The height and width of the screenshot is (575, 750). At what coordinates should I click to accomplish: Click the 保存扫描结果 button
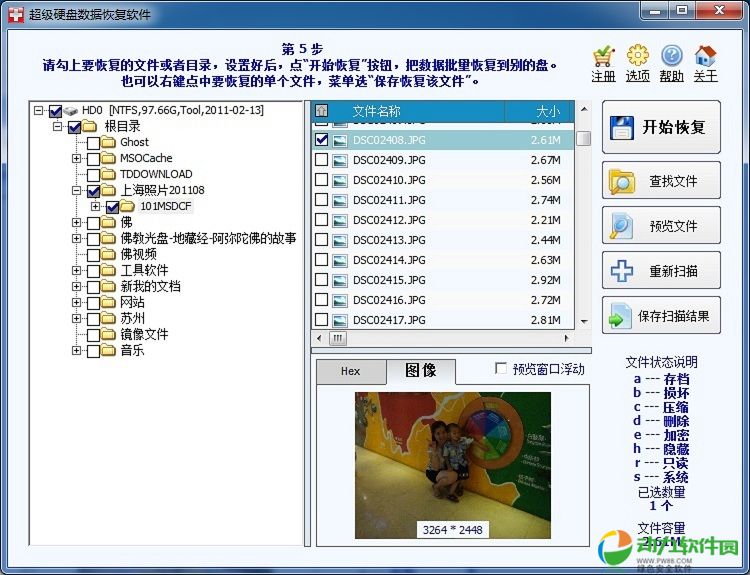tap(660, 316)
